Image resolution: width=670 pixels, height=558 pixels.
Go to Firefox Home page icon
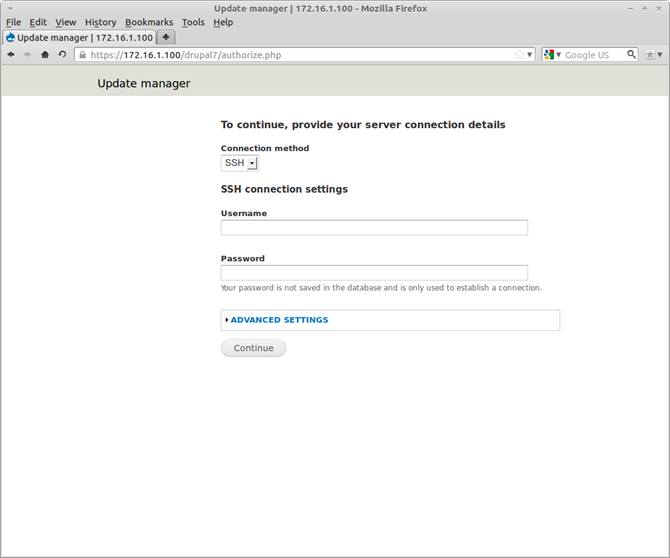click(45, 55)
